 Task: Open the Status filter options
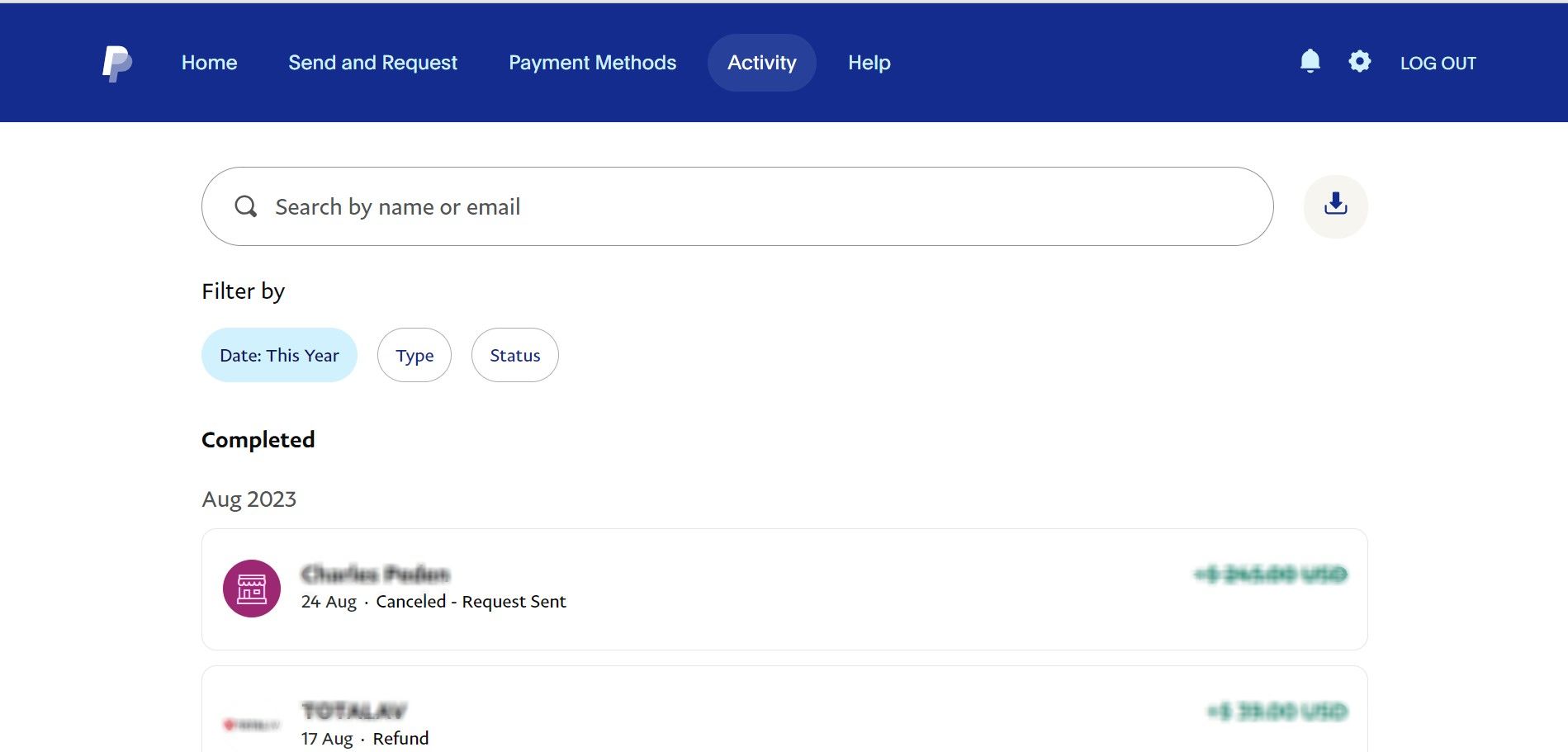[514, 355]
